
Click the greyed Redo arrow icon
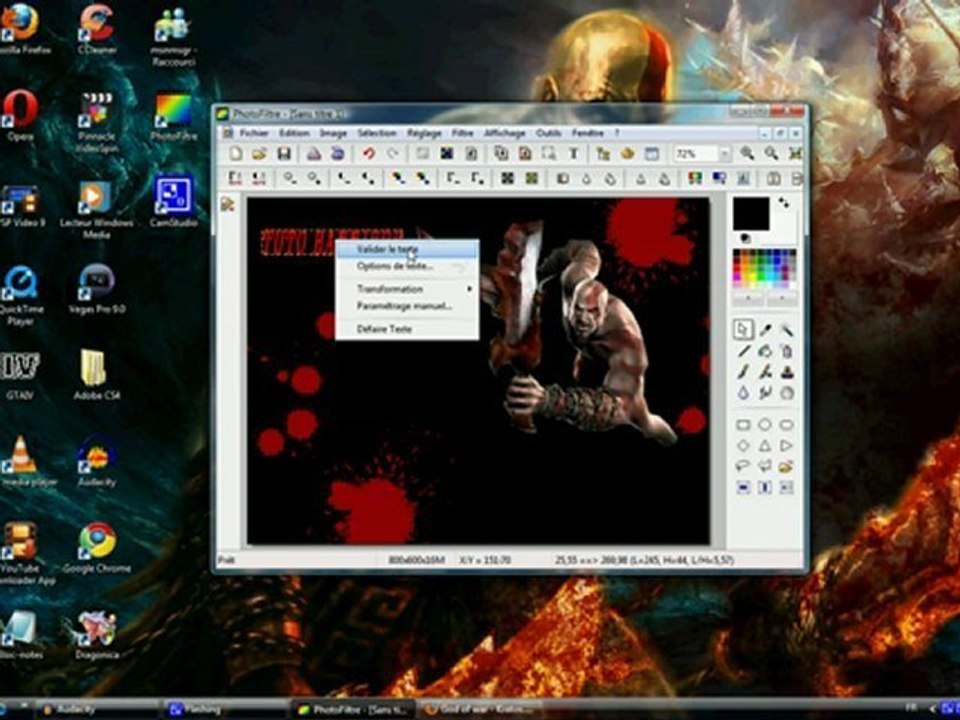(392, 154)
